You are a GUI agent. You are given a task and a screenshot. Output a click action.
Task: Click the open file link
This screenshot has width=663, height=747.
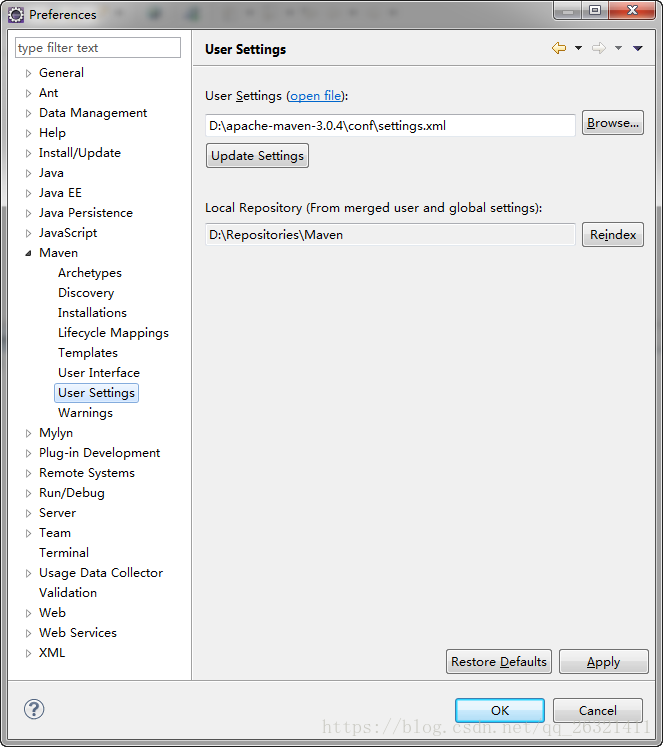315,96
